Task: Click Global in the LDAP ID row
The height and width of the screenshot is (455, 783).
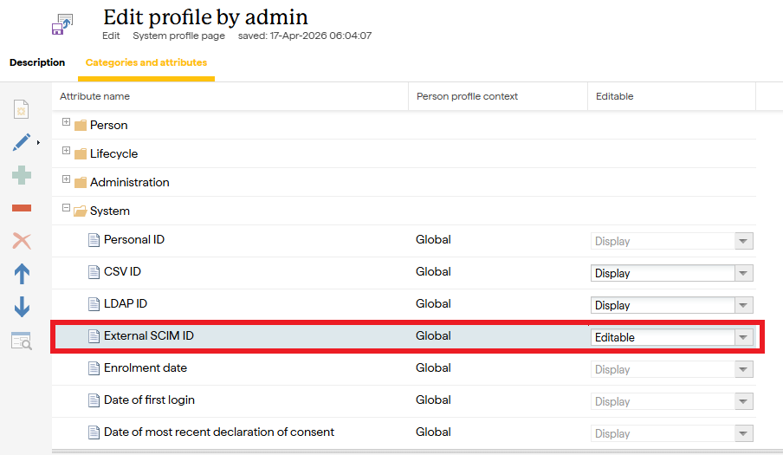Action: [x=433, y=304]
